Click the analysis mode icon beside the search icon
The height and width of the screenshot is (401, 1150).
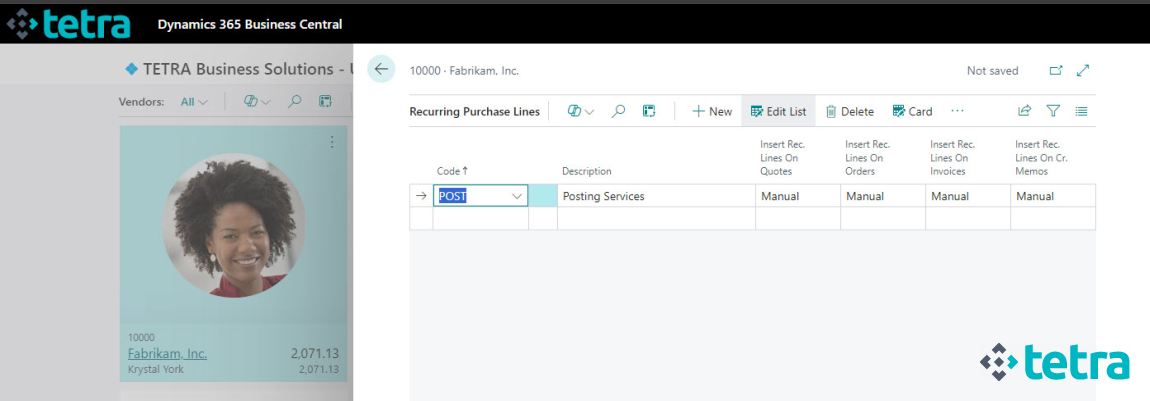pos(648,111)
